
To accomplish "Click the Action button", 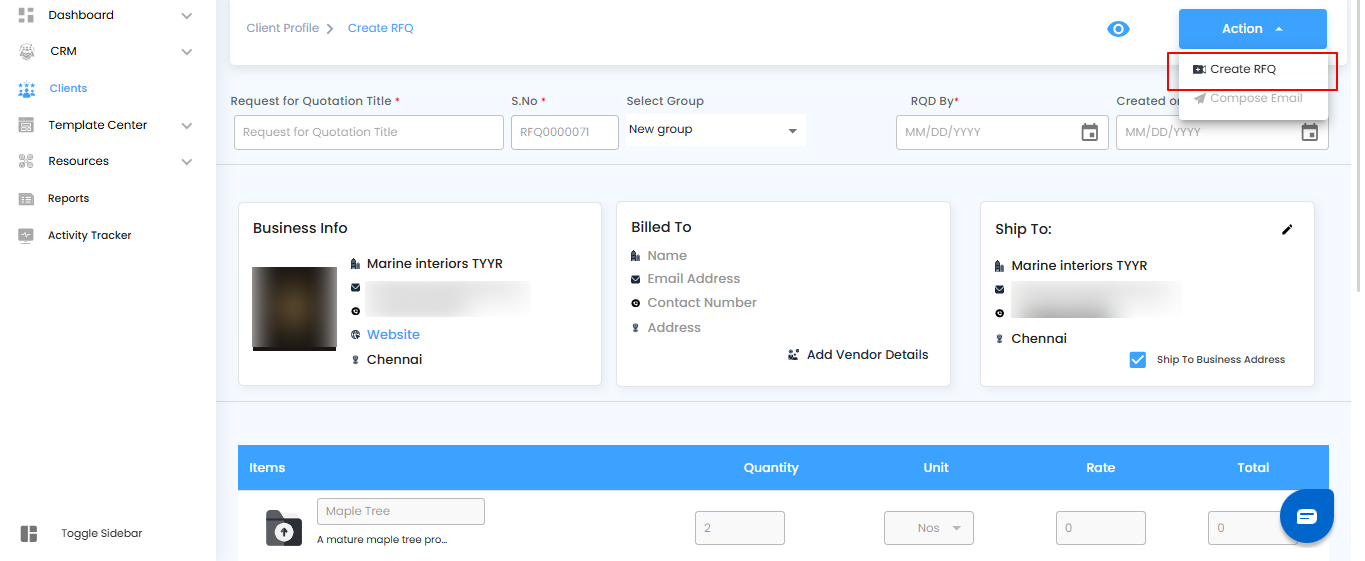I will pos(1252,29).
